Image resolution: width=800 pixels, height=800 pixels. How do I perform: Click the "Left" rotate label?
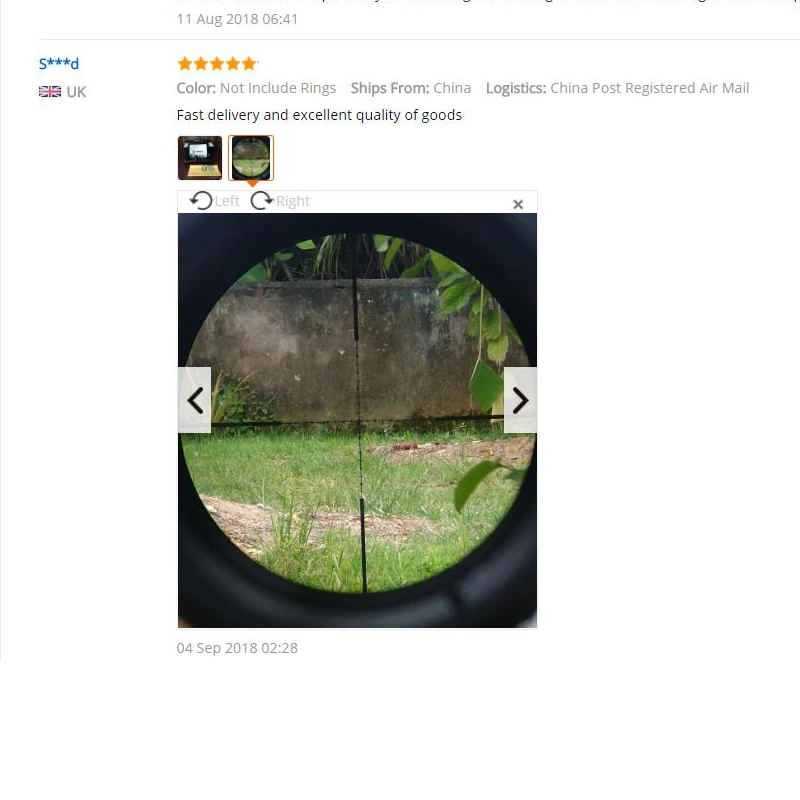227,201
